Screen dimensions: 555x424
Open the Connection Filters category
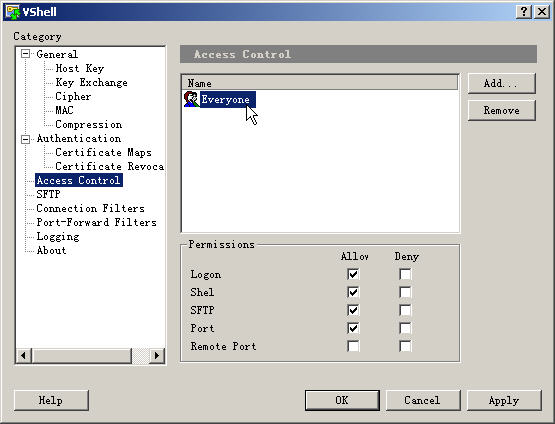click(90, 208)
